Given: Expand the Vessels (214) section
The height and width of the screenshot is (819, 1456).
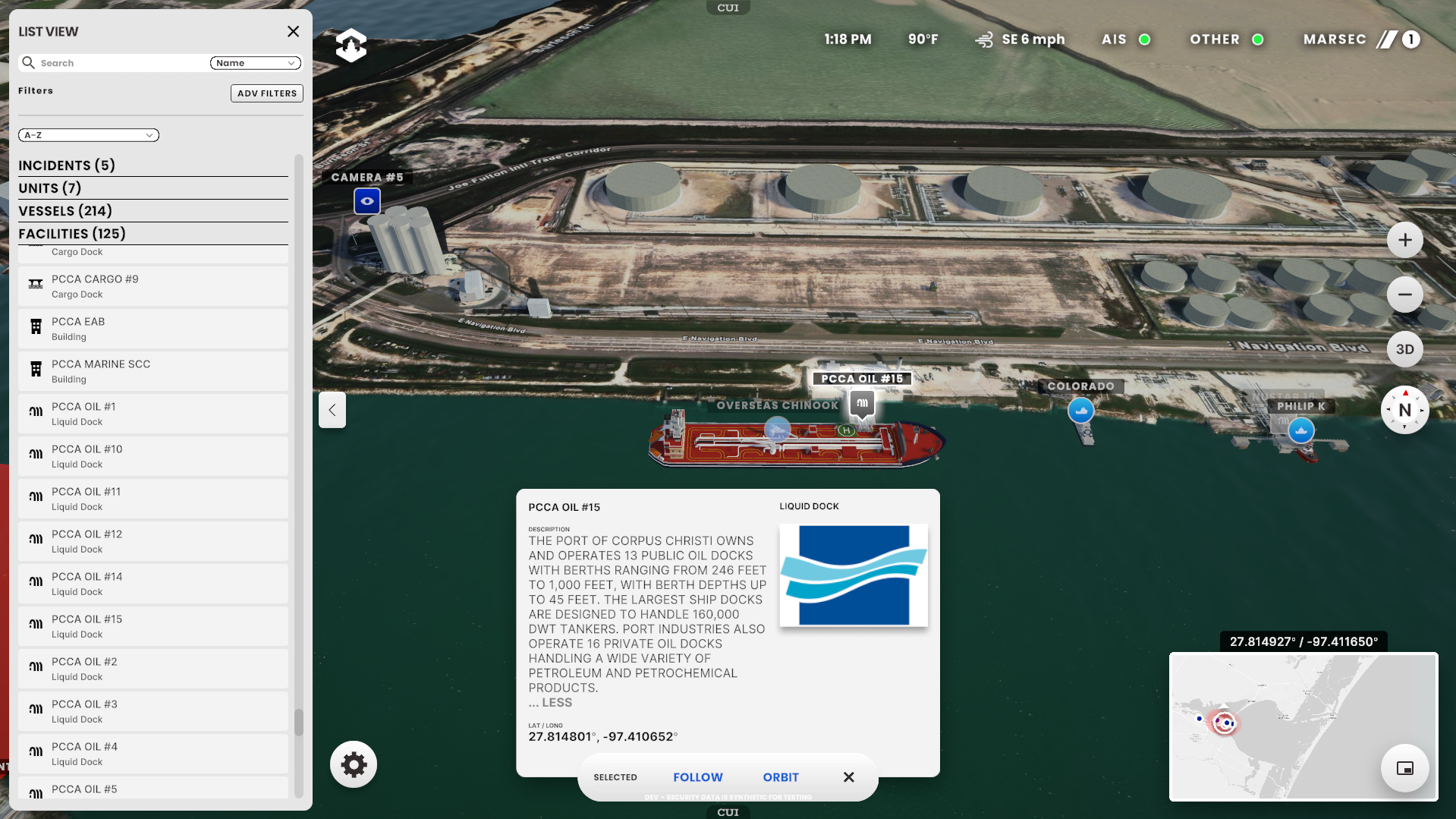Looking at the screenshot, I should coord(65,211).
